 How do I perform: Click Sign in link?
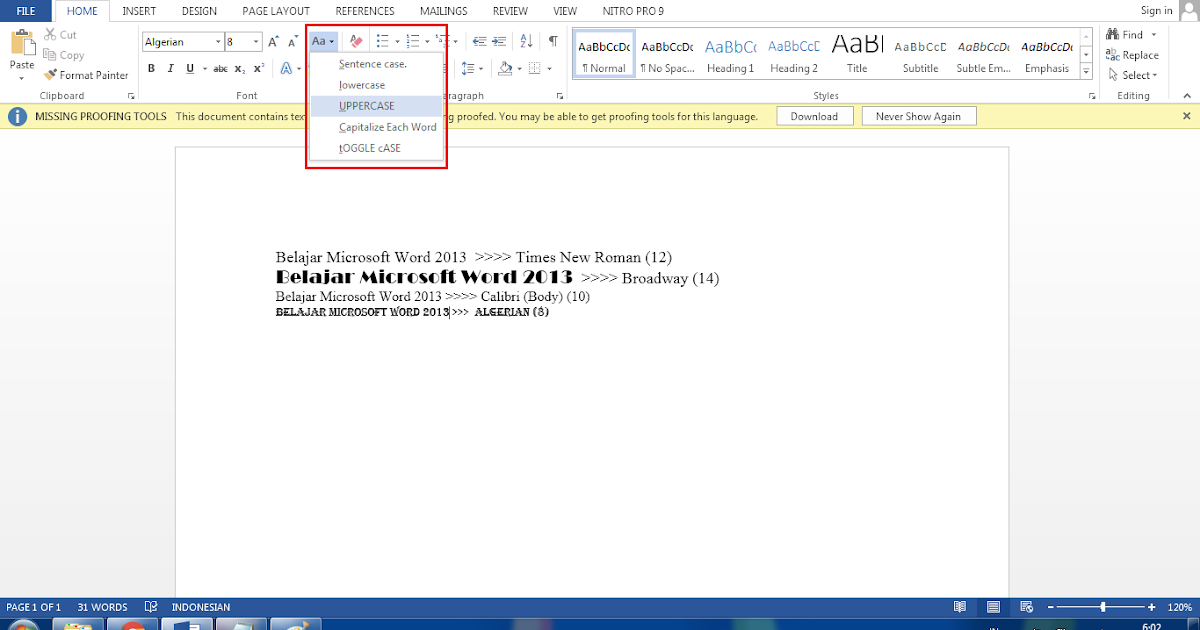[x=1157, y=11]
